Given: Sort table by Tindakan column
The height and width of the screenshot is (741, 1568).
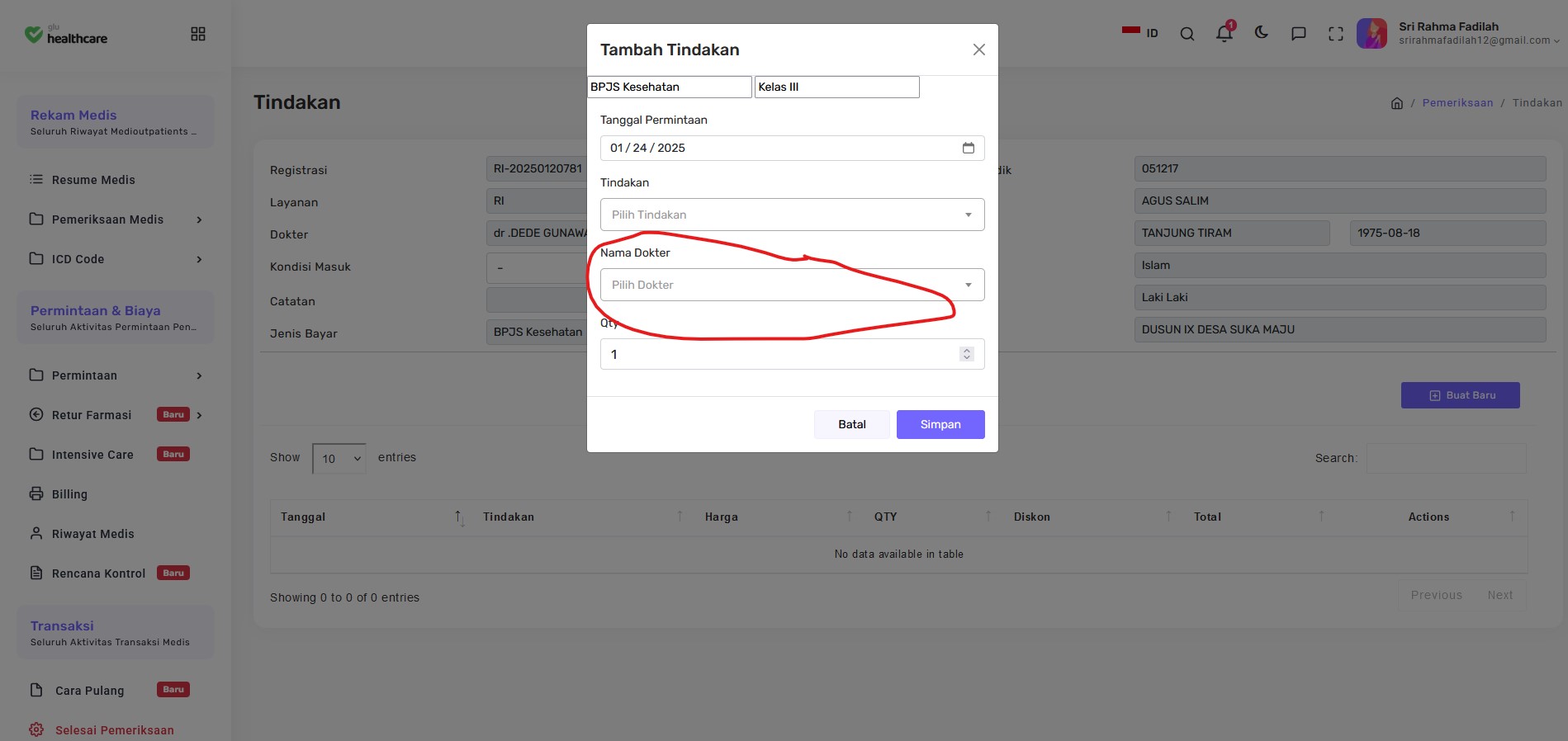Looking at the screenshot, I should click(x=583, y=517).
